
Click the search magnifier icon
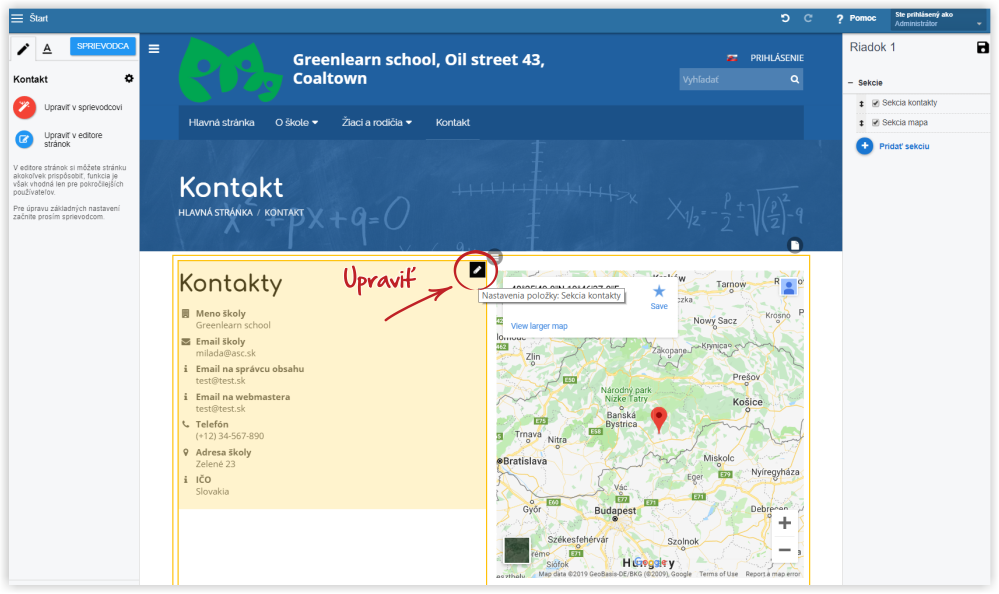point(795,79)
